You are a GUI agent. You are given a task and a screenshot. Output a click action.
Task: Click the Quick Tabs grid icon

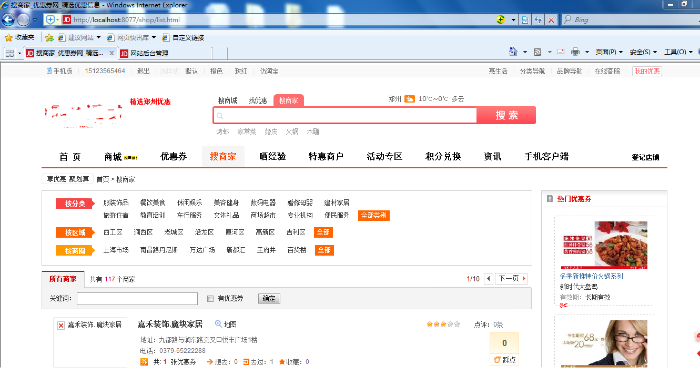(x=9, y=53)
